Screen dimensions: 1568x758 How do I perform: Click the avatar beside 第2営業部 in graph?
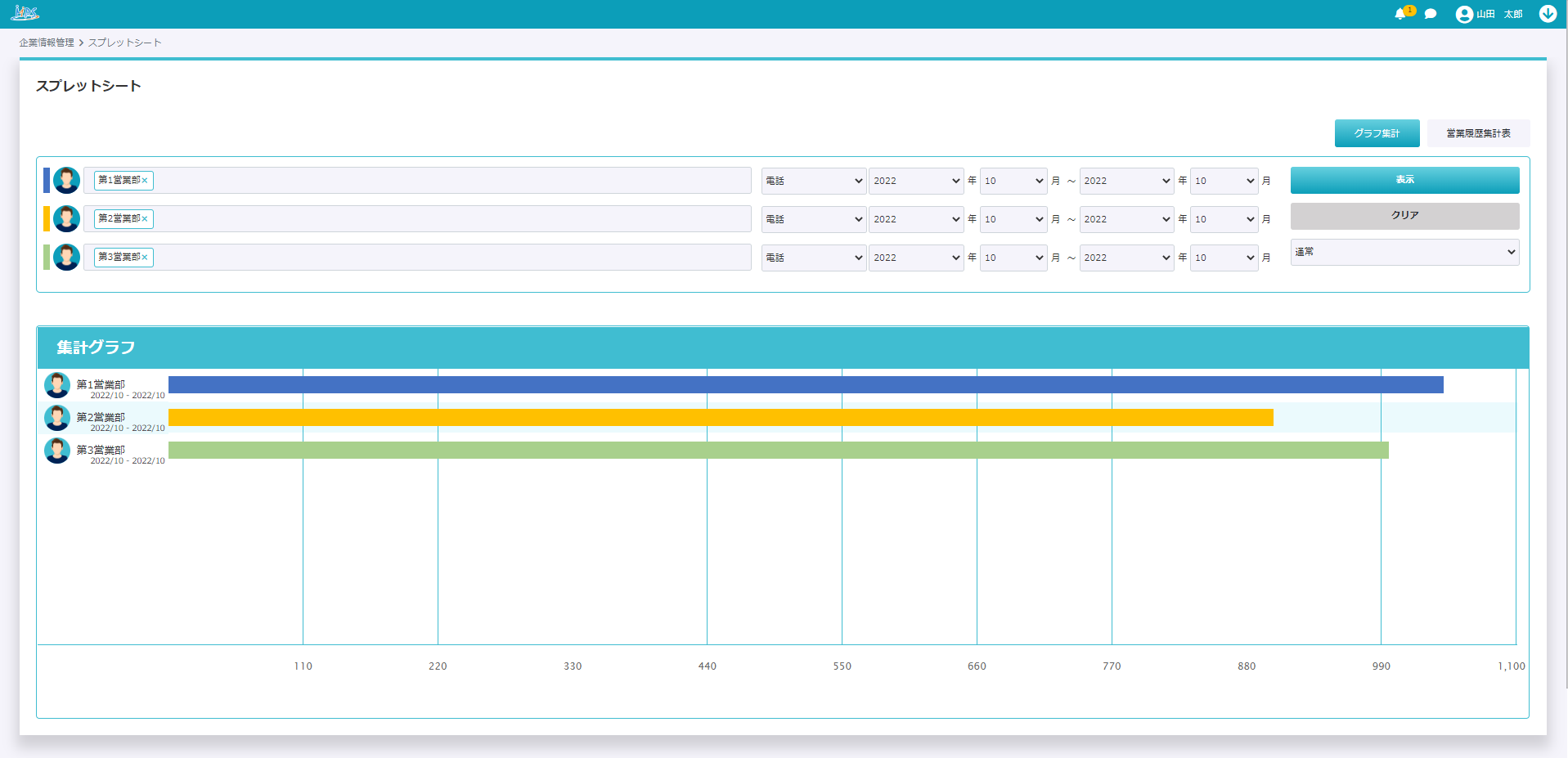point(57,418)
